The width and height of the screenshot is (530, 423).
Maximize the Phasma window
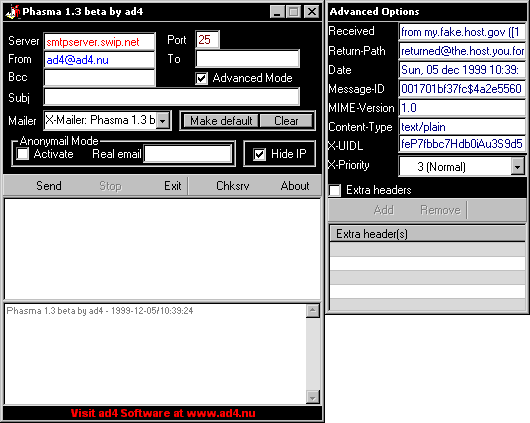293,12
